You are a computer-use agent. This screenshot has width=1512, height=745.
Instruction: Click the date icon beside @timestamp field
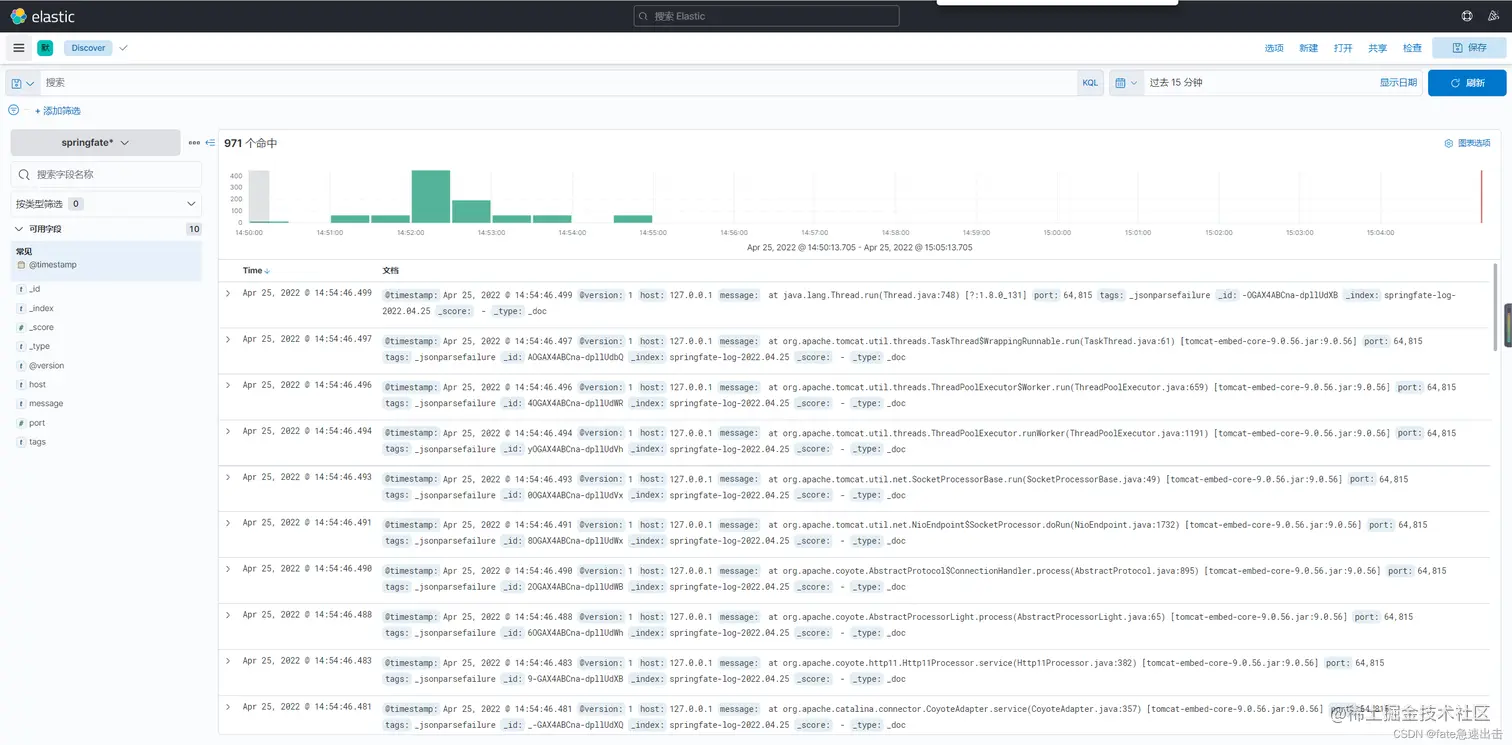21,265
